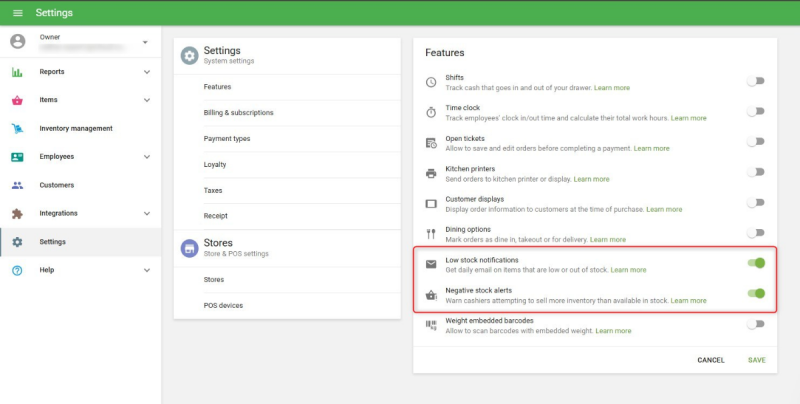Image resolution: width=800 pixels, height=404 pixels.
Task: Click the SAVE button
Action: coord(756,360)
